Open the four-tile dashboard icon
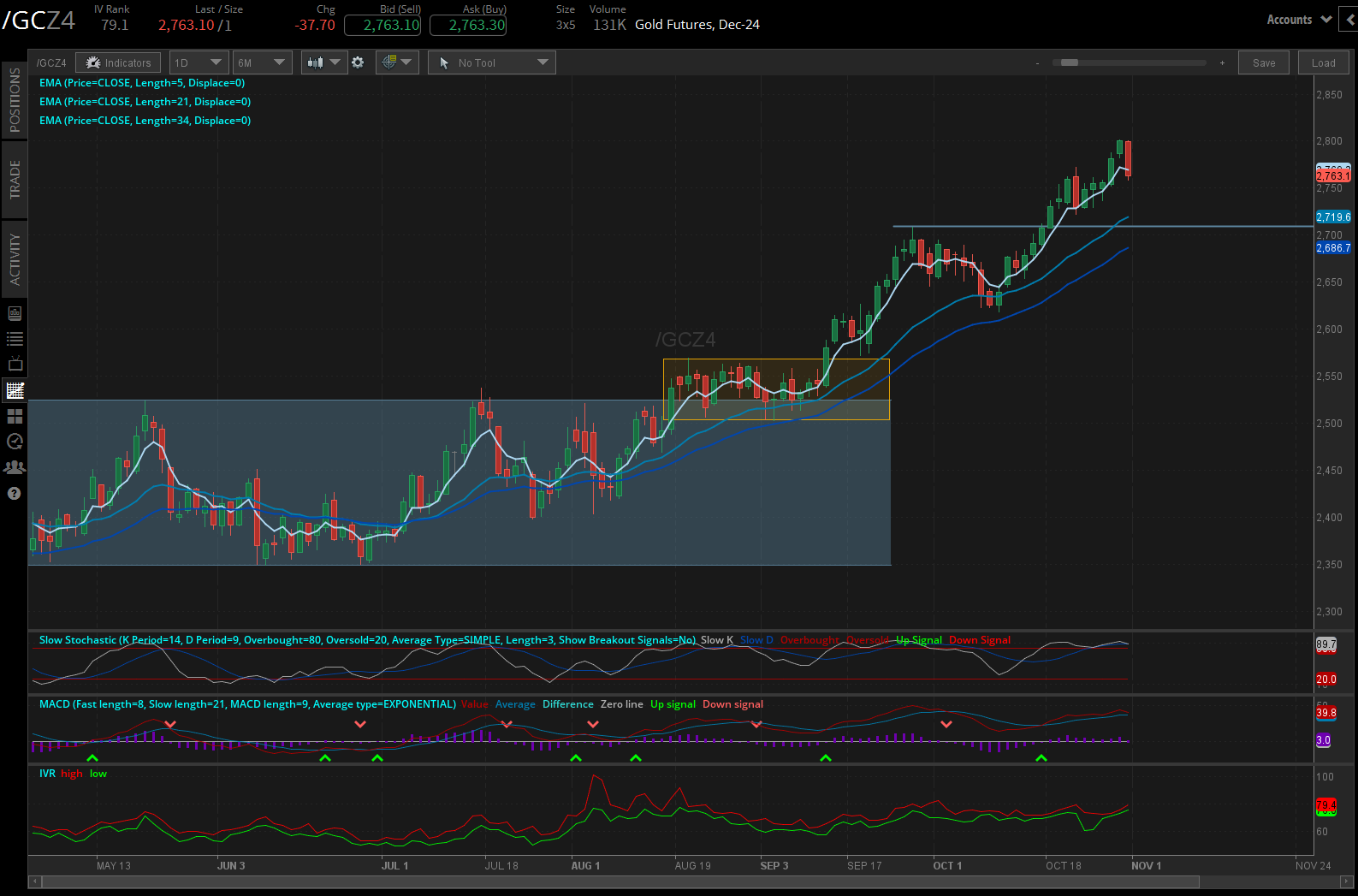Image resolution: width=1358 pixels, height=896 pixels. (x=15, y=416)
